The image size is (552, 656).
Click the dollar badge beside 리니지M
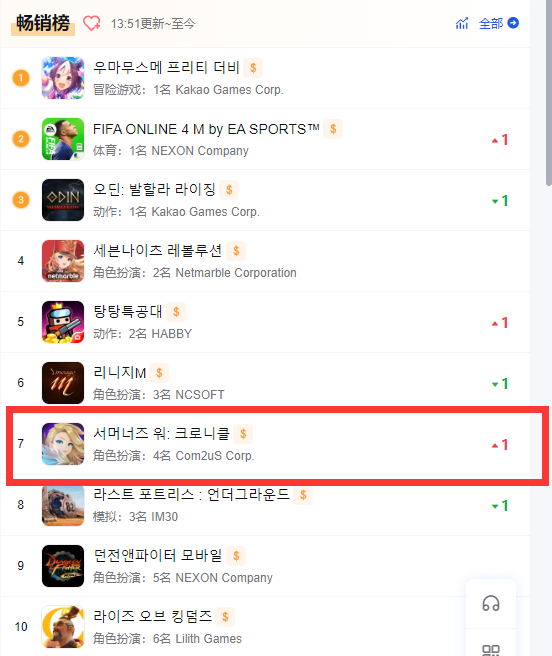(x=159, y=373)
